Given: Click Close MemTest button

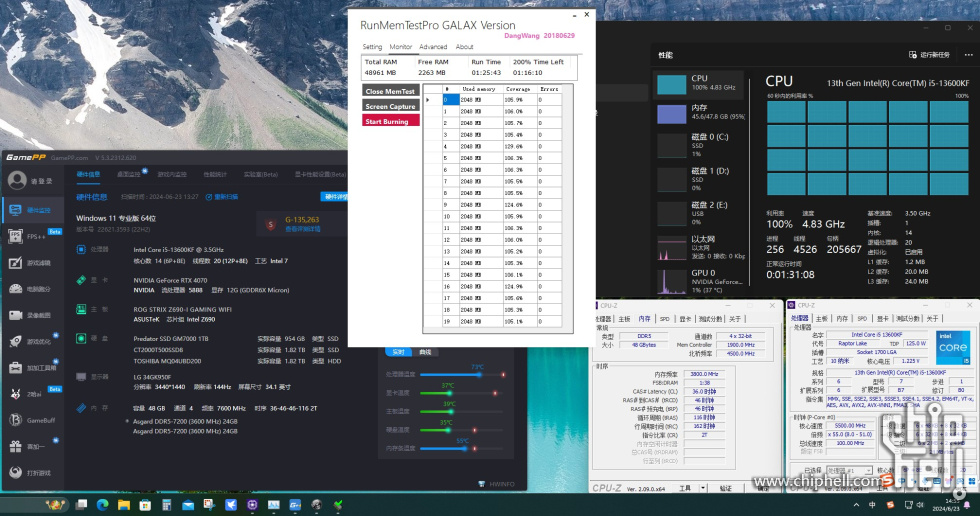Looking at the screenshot, I should tap(391, 91).
